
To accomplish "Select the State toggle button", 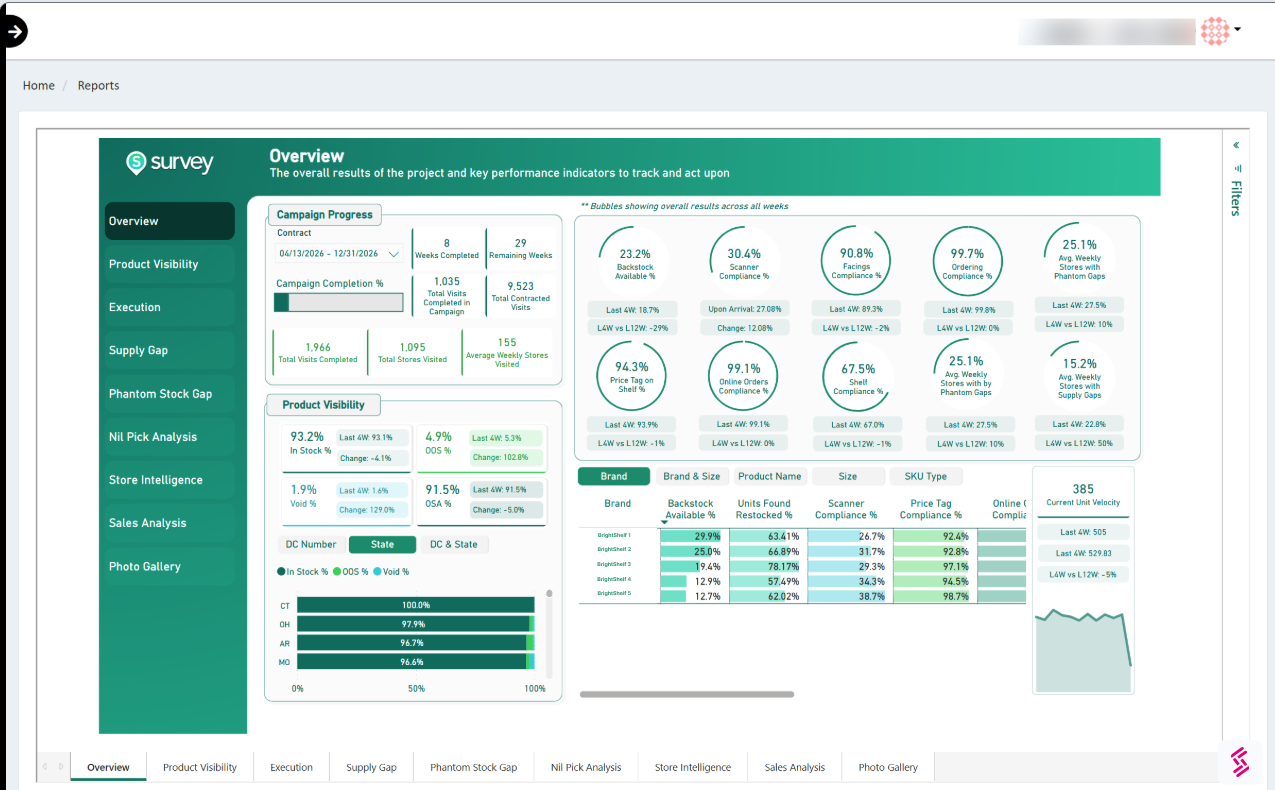I will 383,544.
